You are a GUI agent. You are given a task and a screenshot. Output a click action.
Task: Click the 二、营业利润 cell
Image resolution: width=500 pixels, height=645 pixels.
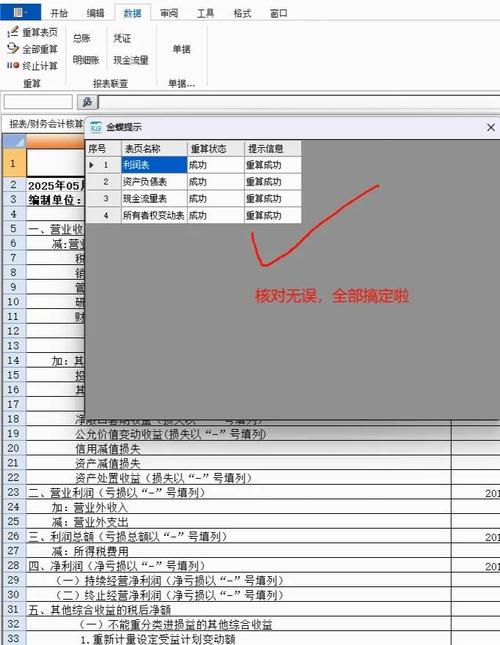[239, 492]
